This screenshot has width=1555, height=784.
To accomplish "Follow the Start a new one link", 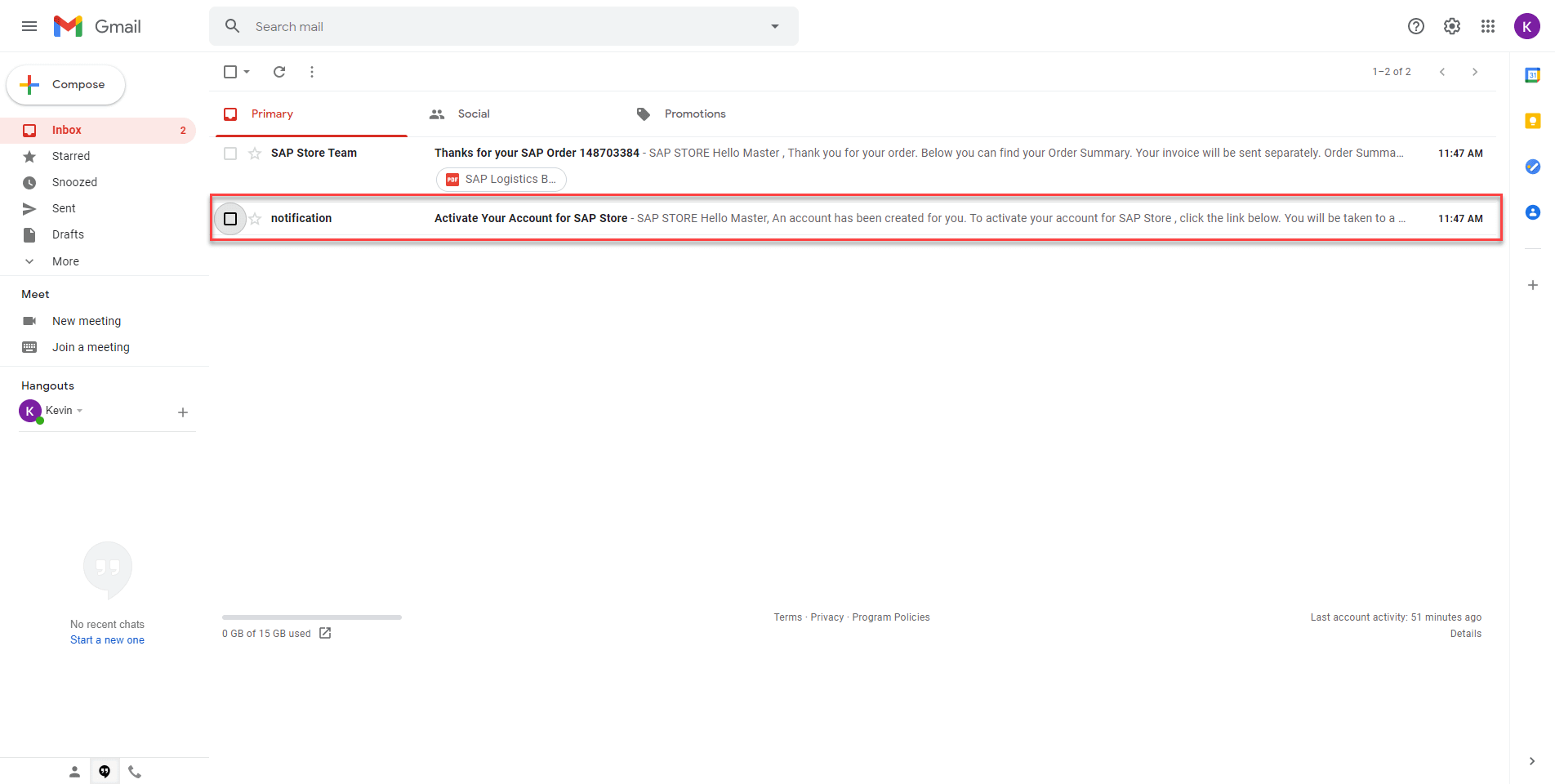I will tap(107, 640).
